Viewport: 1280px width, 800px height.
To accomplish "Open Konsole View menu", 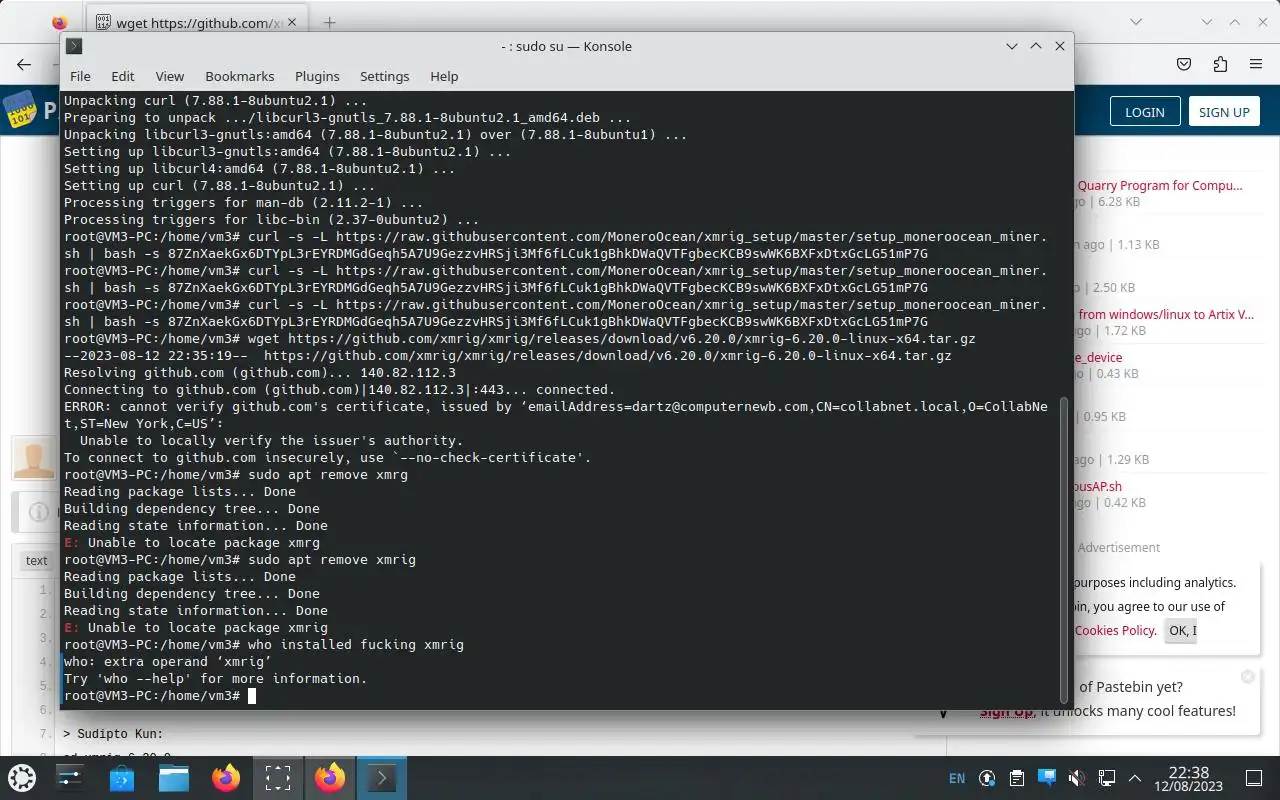I will click(x=169, y=76).
